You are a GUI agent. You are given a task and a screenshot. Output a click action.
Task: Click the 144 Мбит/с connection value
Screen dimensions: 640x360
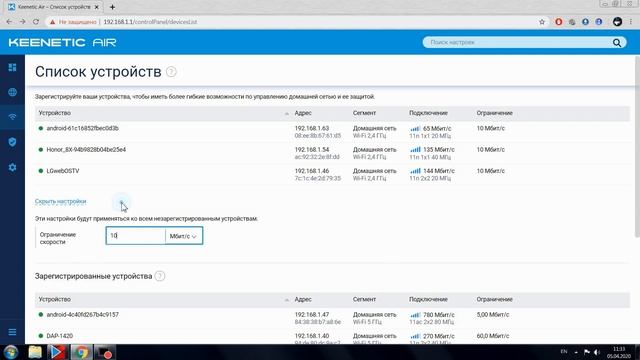tap(439, 171)
